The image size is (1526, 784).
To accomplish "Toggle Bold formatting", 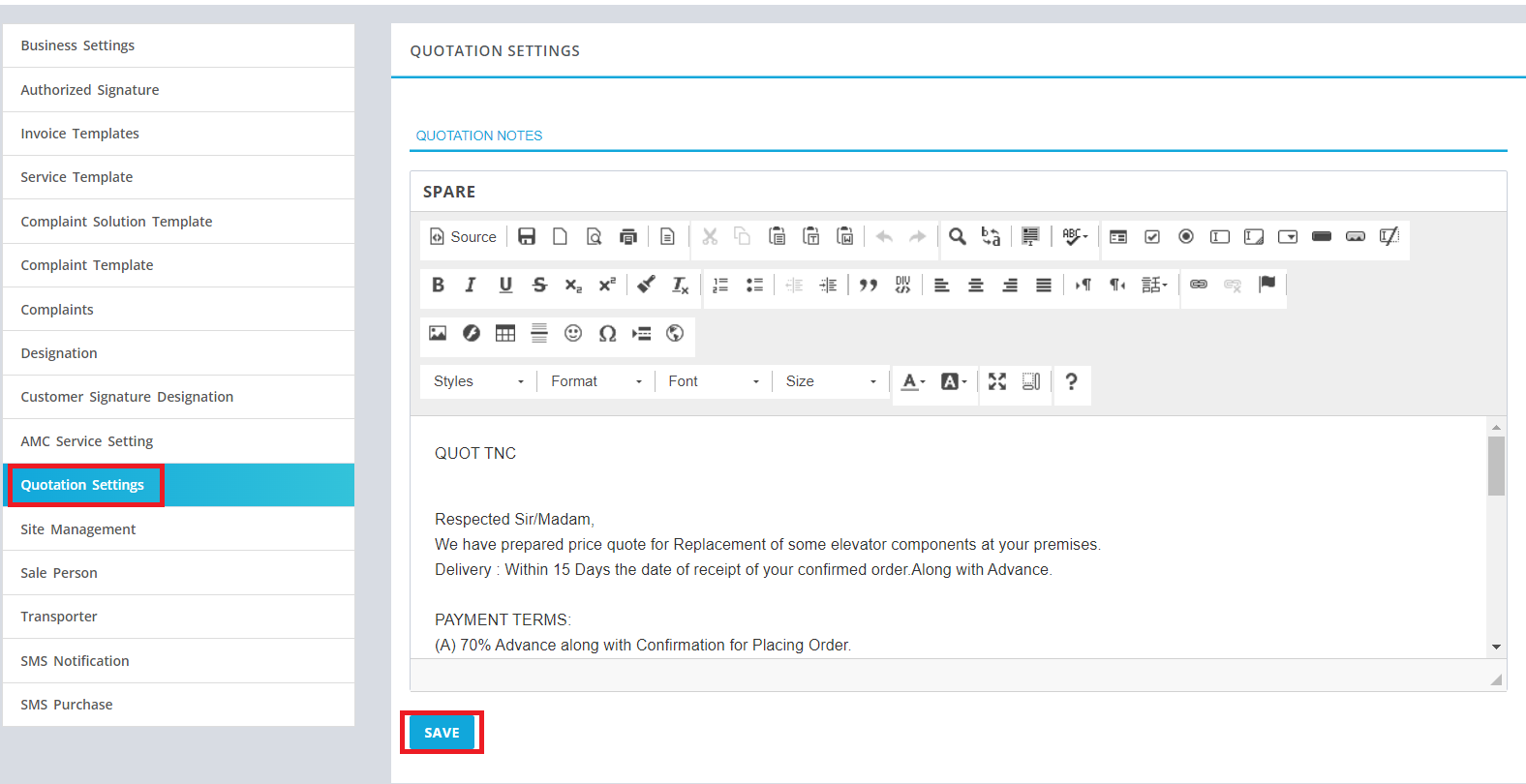I will pos(438,285).
